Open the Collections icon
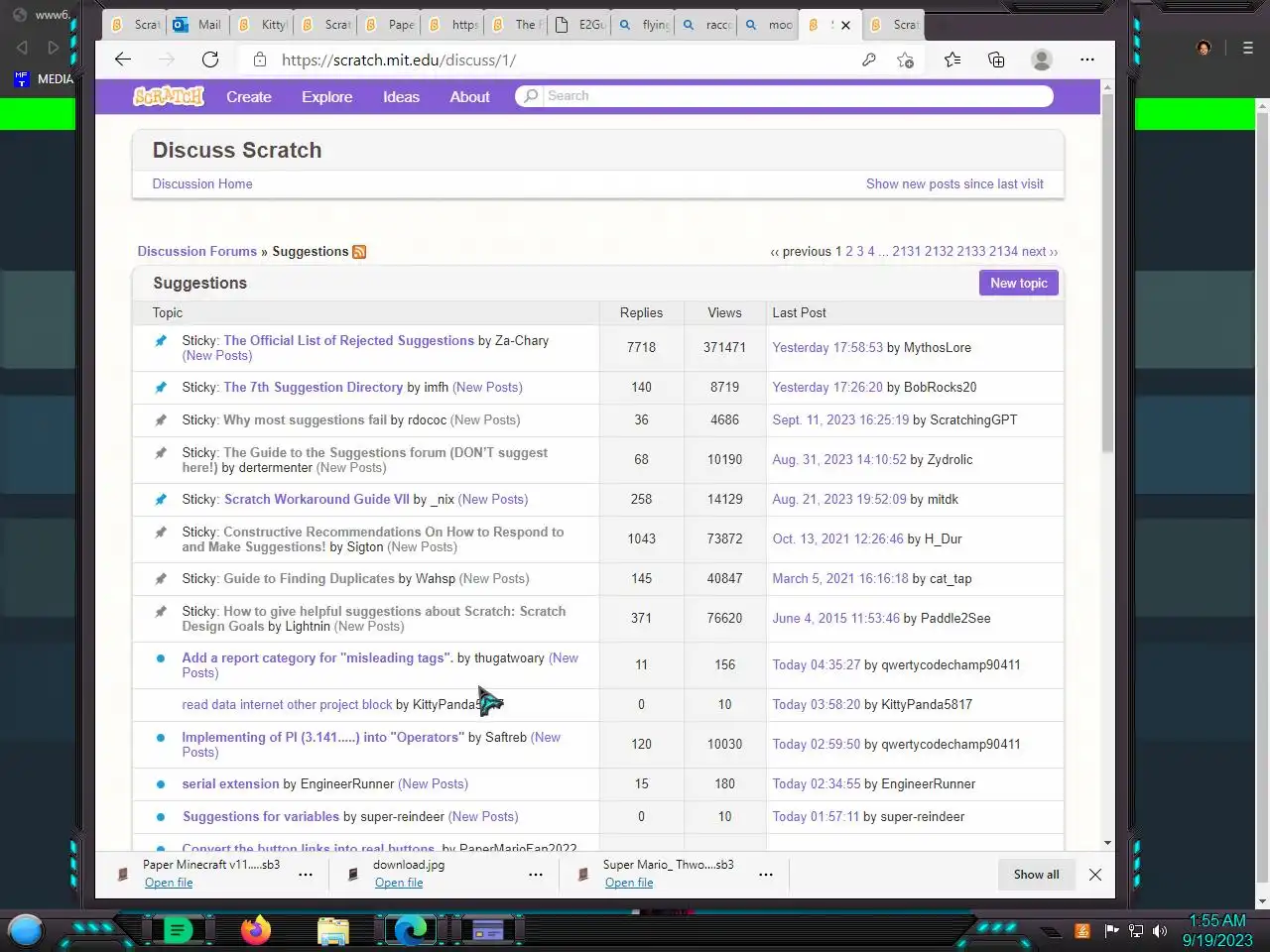 tap(996, 59)
